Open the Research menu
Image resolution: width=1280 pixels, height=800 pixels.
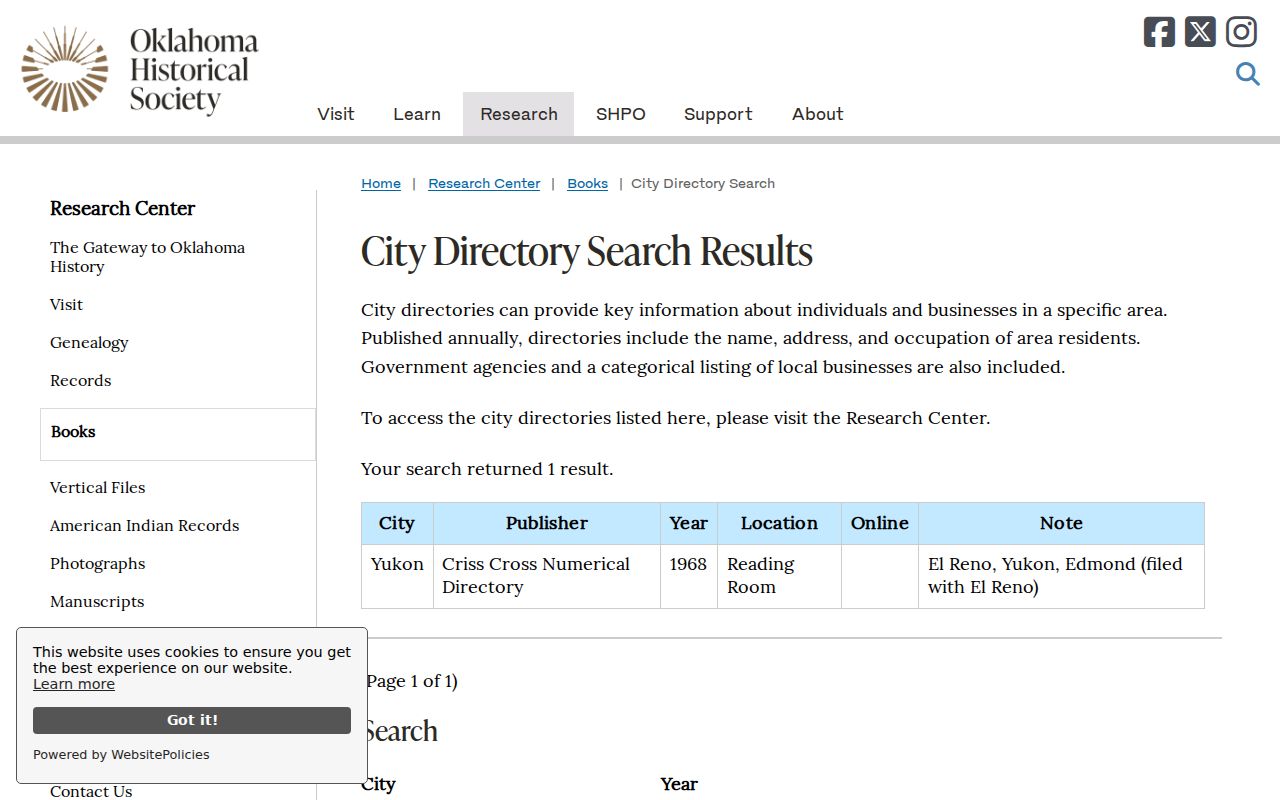pos(519,114)
